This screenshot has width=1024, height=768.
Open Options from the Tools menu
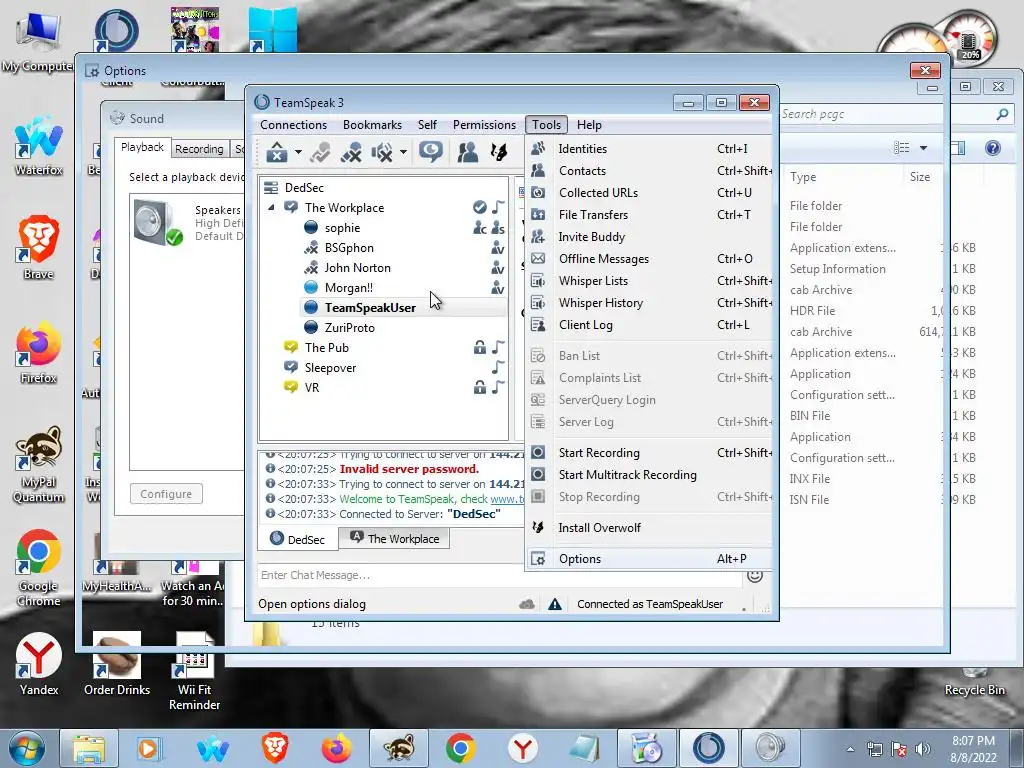(x=649, y=559)
